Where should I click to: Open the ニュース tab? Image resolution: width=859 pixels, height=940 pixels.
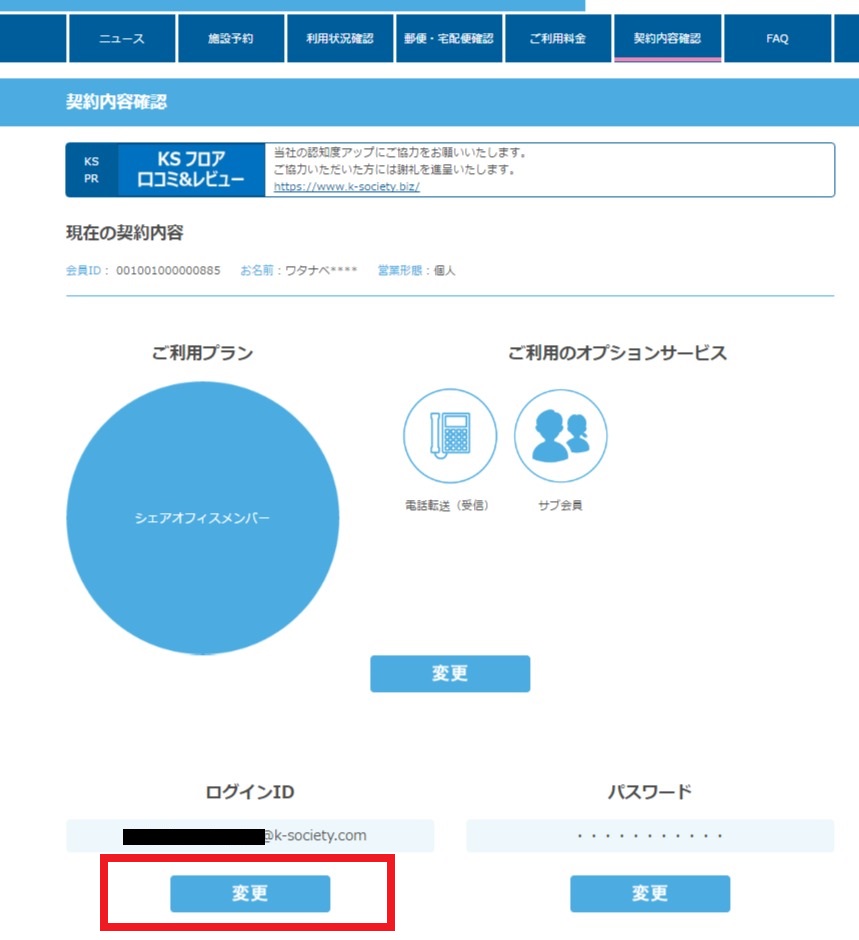pyautogui.click(x=121, y=39)
